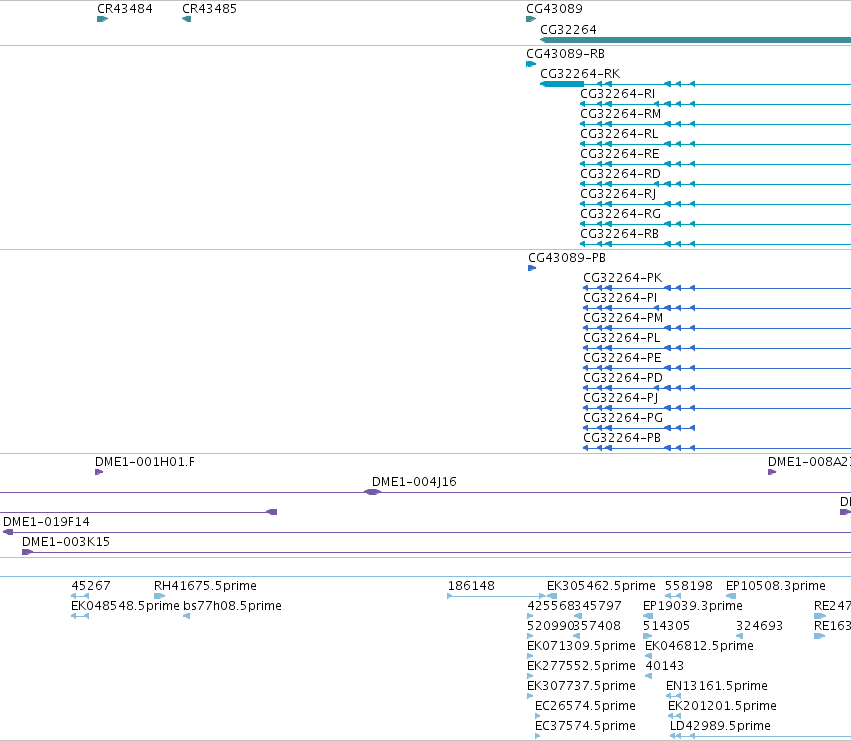Select the CG32264-RK transcript thick exon

(562, 84)
